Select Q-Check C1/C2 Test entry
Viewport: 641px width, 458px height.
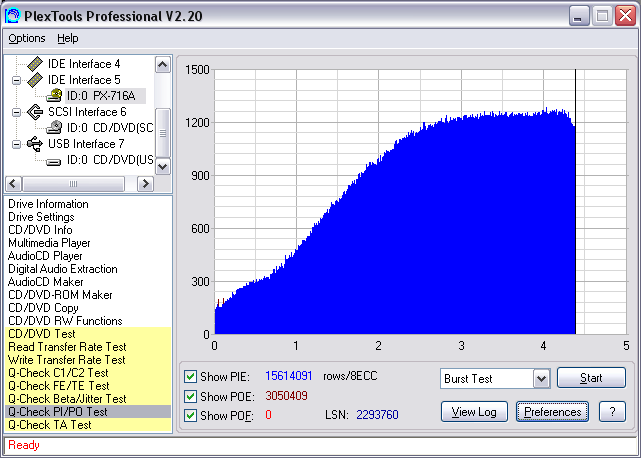coord(88,373)
